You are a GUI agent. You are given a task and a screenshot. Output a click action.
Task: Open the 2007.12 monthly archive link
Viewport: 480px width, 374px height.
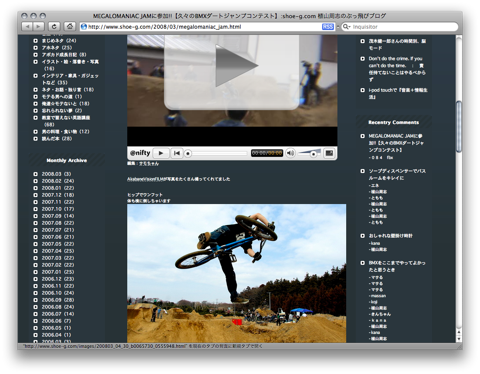click(x=57, y=195)
